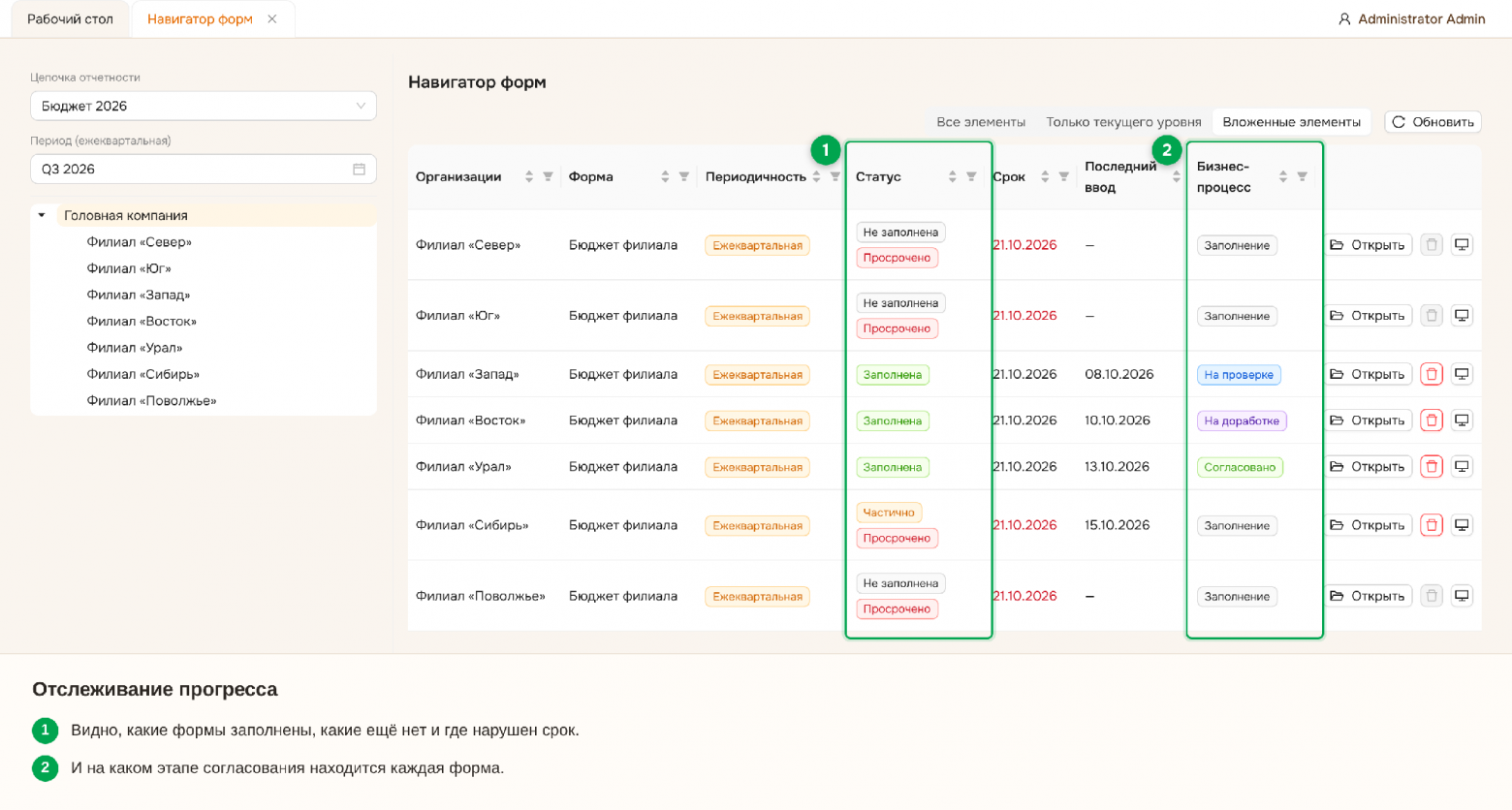Switch to Рабочий стол tab
Viewport: 1512px width, 810px height.
point(70,19)
